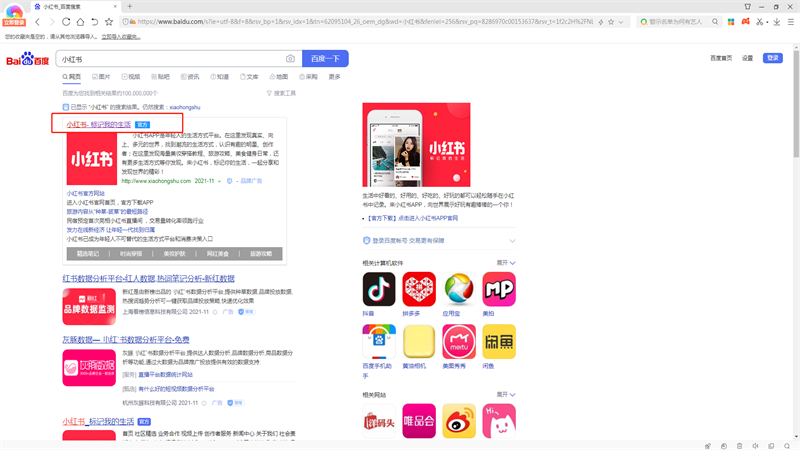Click the Baidu logo

click(x=28, y=59)
